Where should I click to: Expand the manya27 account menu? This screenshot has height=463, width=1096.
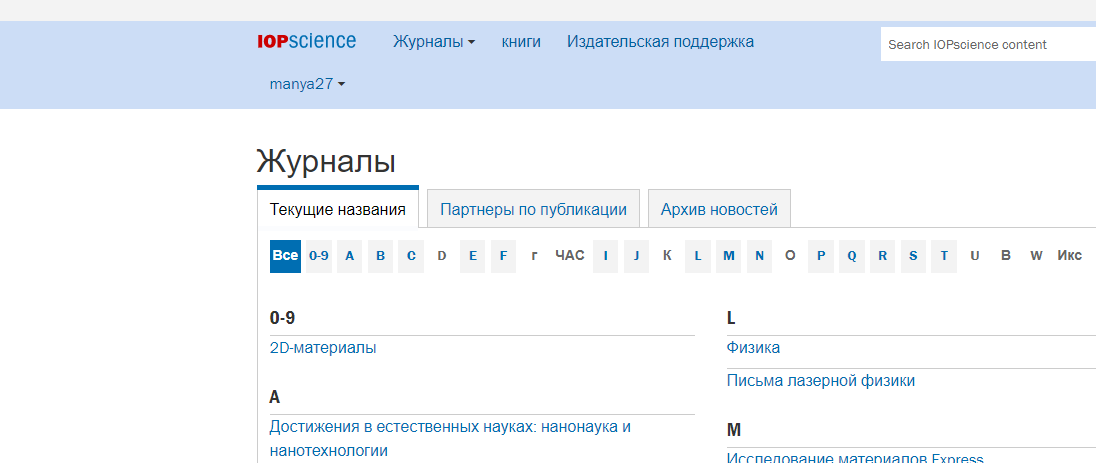(x=307, y=84)
